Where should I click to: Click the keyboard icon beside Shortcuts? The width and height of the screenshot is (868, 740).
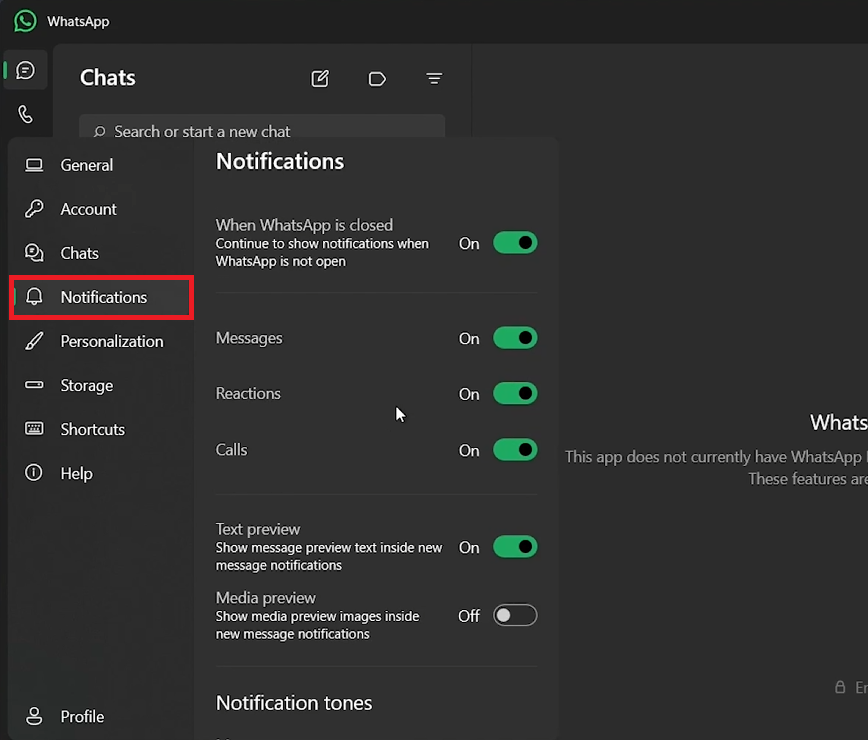(x=34, y=428)
